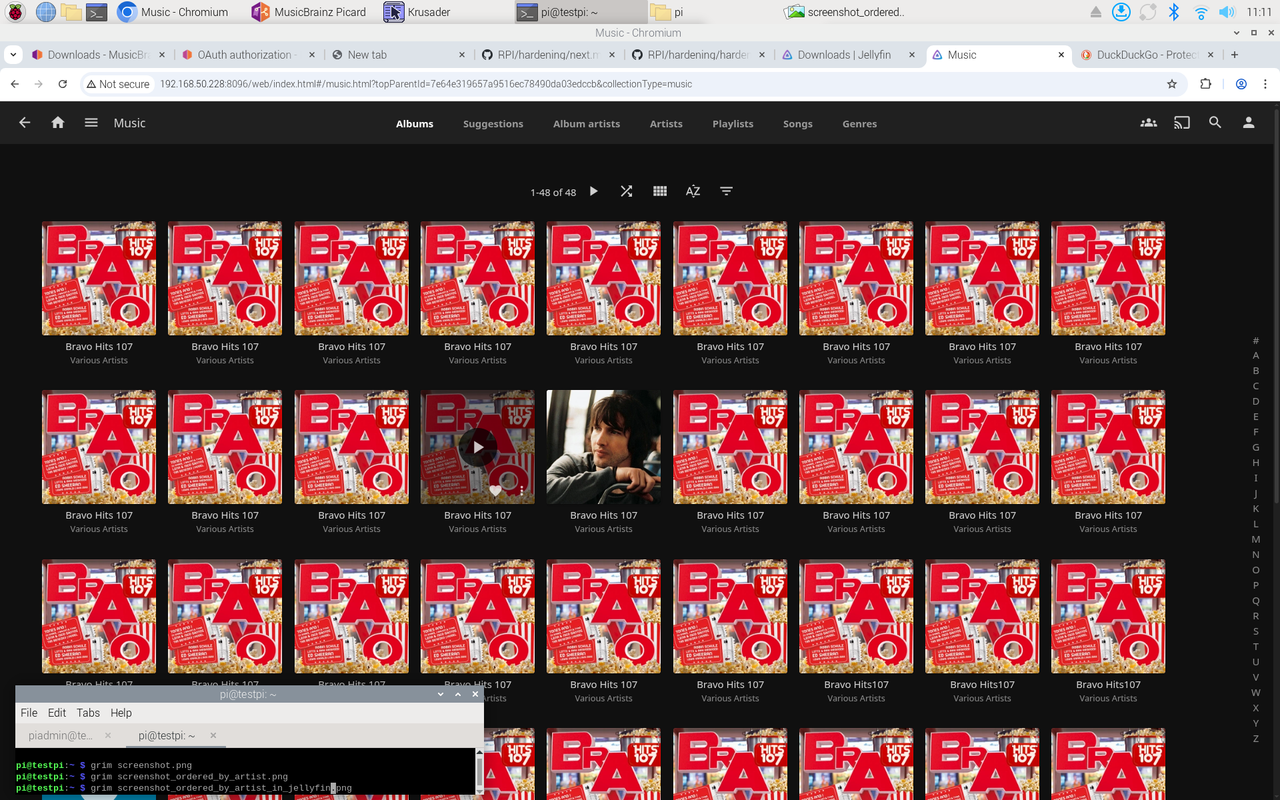This screenshot has width=1280, height=800.
Task: Click the terminal window vertical scrollbar
Action: tap(479, 771)
